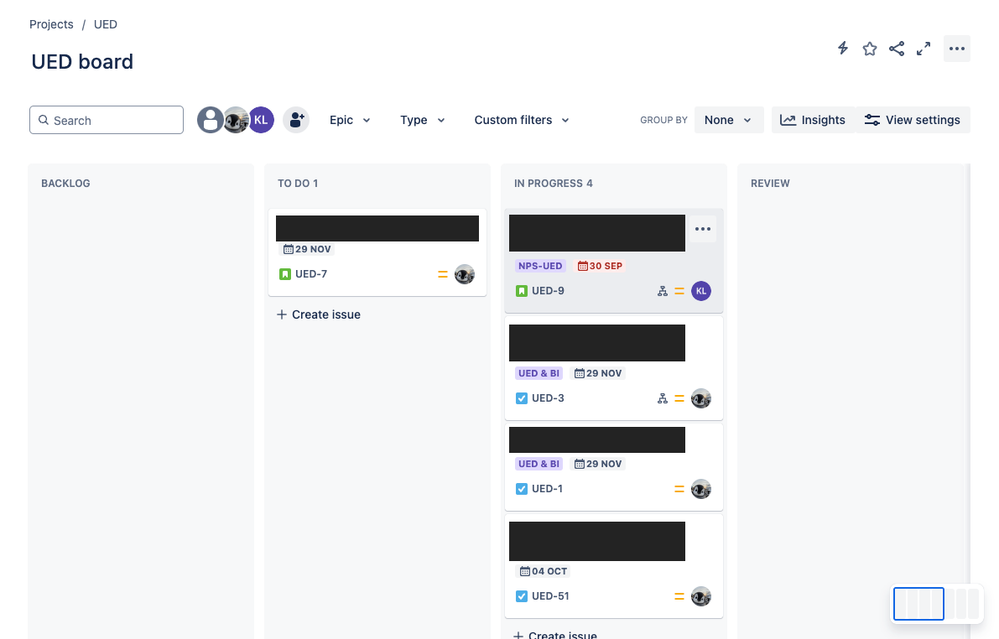Open issue key UED-1
The height and width of the screenshot is (639, 999).
(x=547, y=489)
